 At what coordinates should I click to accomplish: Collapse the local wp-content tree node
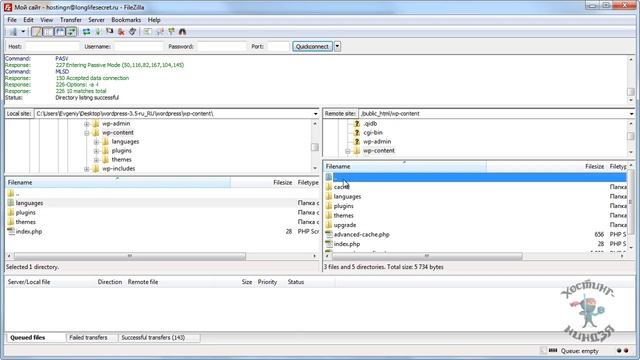coord(87,133)
